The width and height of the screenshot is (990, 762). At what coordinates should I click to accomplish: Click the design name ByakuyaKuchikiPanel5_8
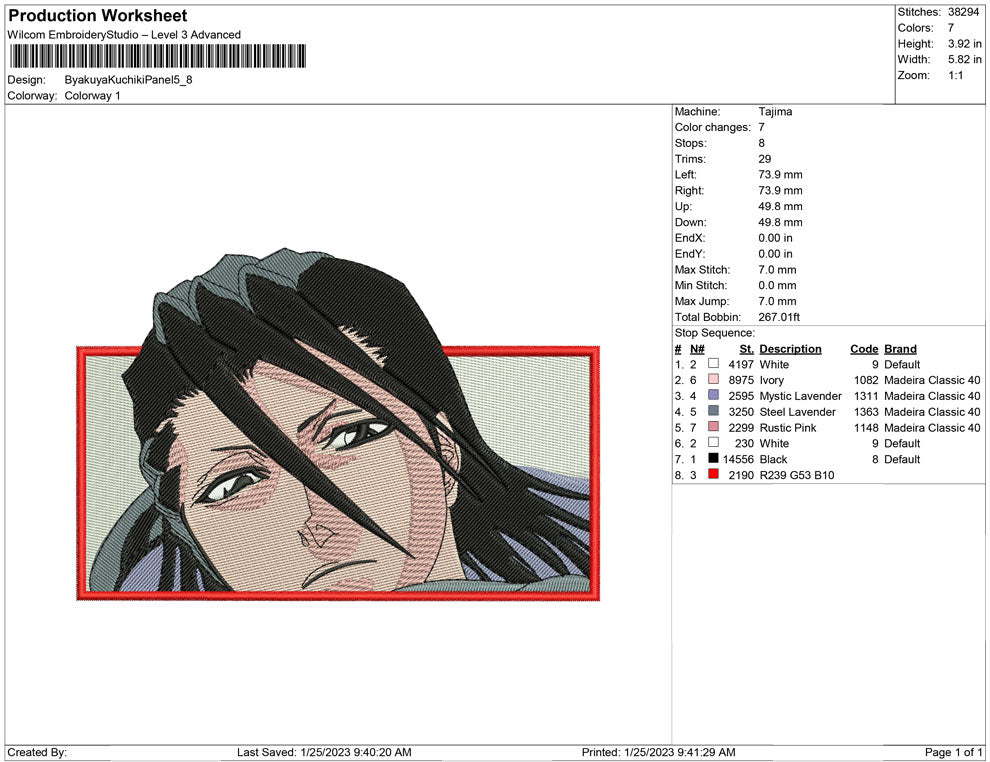click(x=128, y=80)
